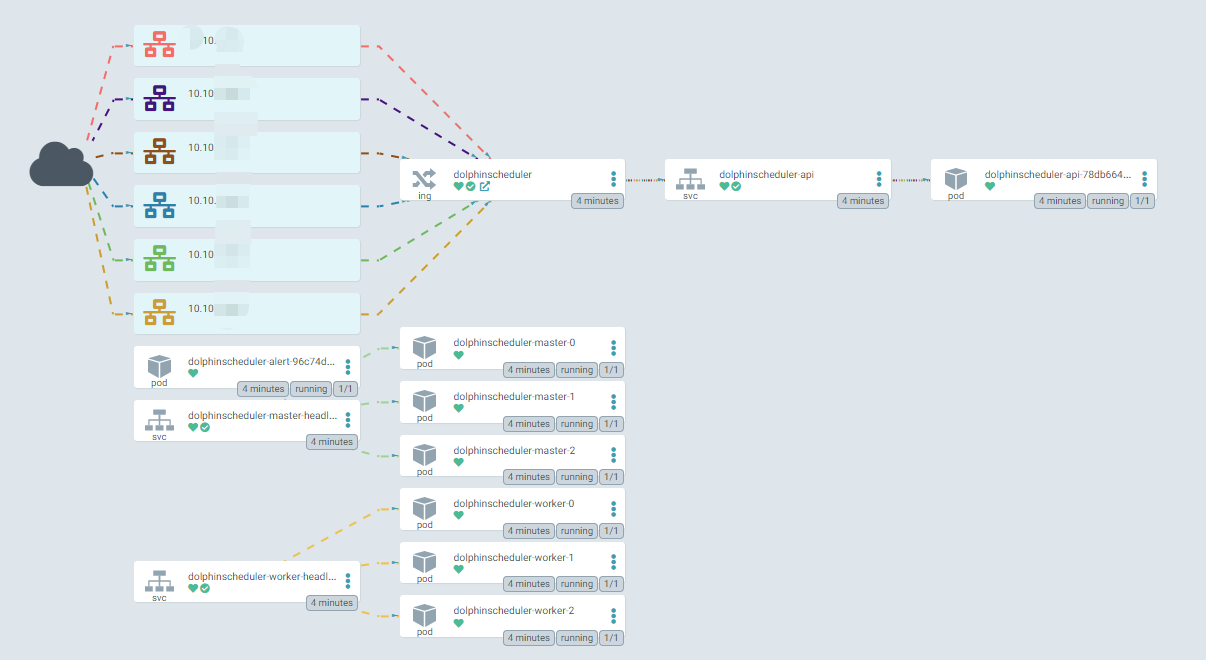
Task: Click the dolphinscheduler-alert pod cube icon
Action: (x=159, y=366)
